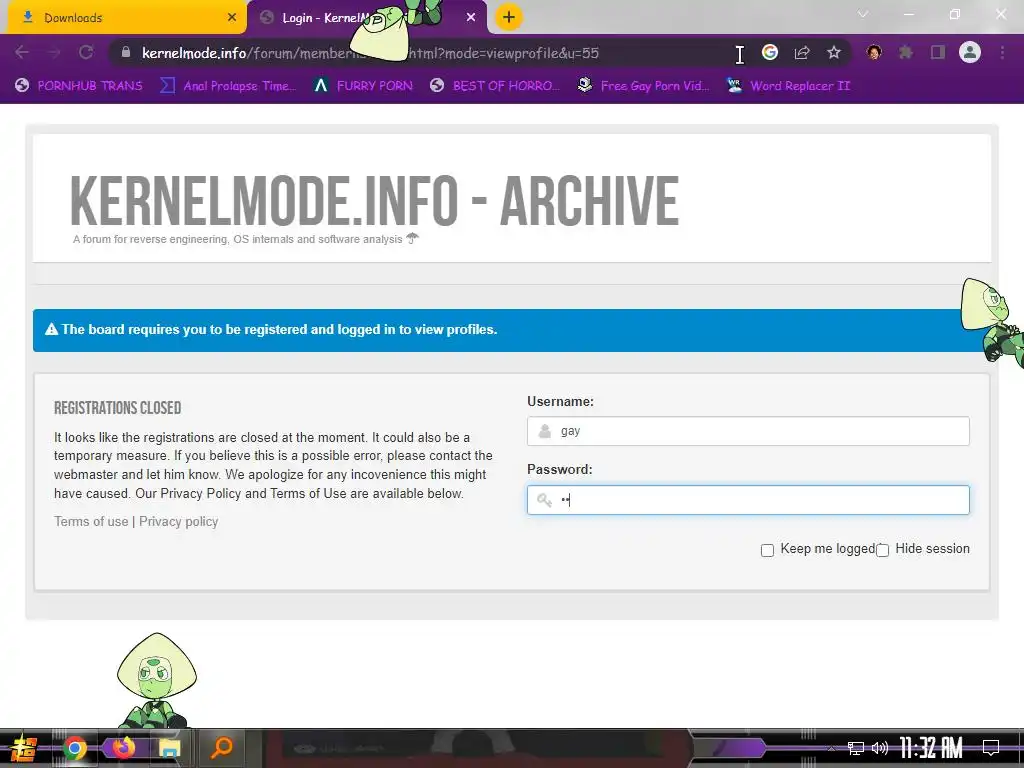Close the Downloads tab
This screenshot has width=1024, height=768.
(232, 18)
